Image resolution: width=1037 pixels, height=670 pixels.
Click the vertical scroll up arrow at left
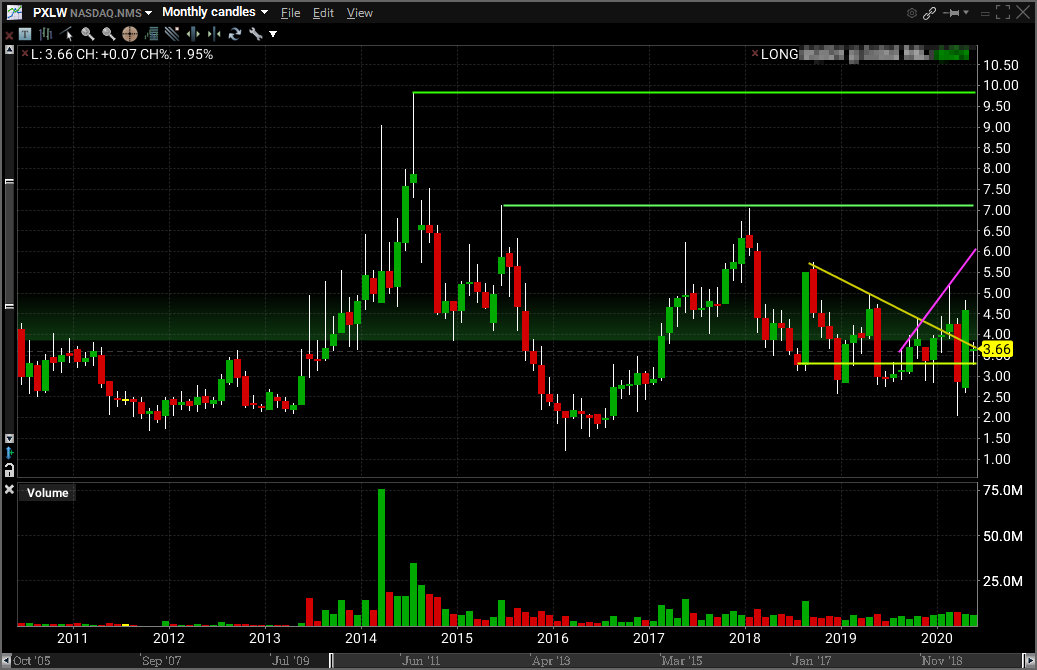click(9, 50)
